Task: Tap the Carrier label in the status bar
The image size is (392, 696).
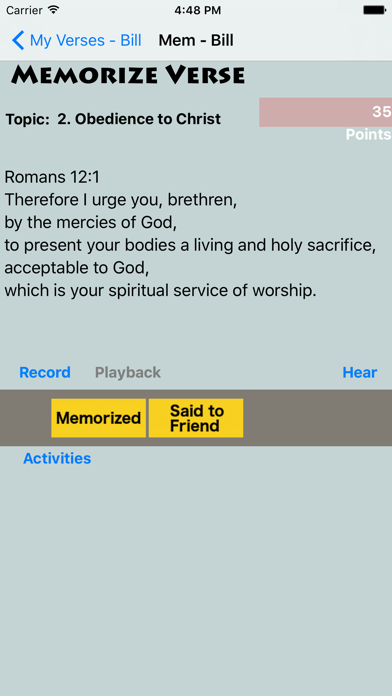Action: click(24, 10)
